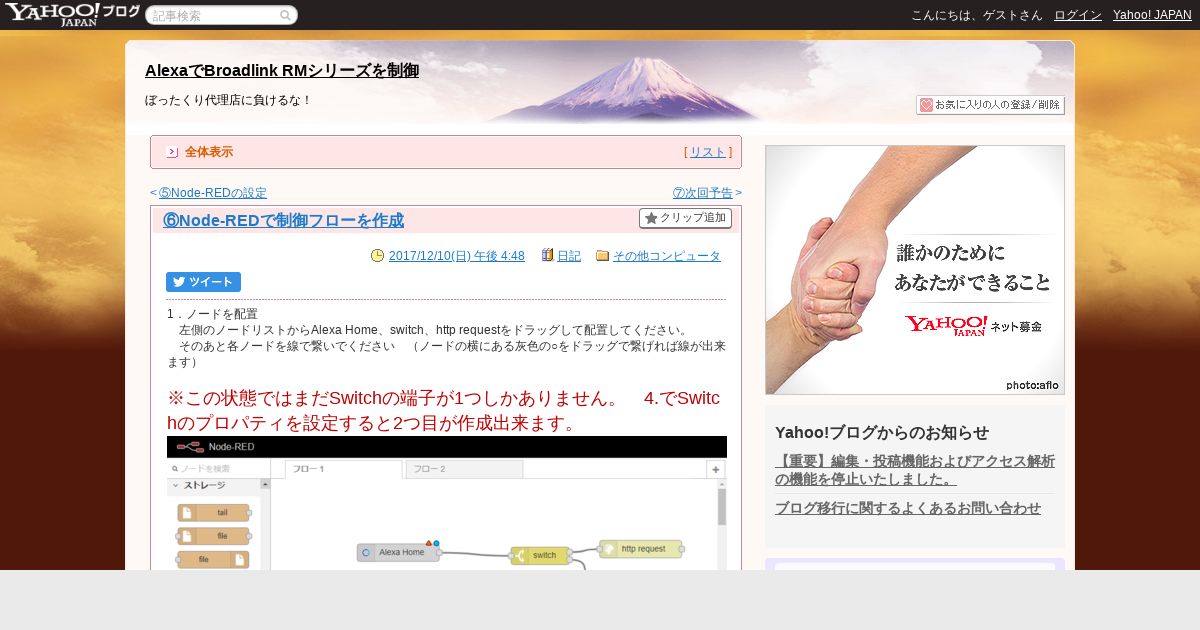The image size is (1200, 630).
Task: Click the ツイート share button
Action: (x=203, y=282)
